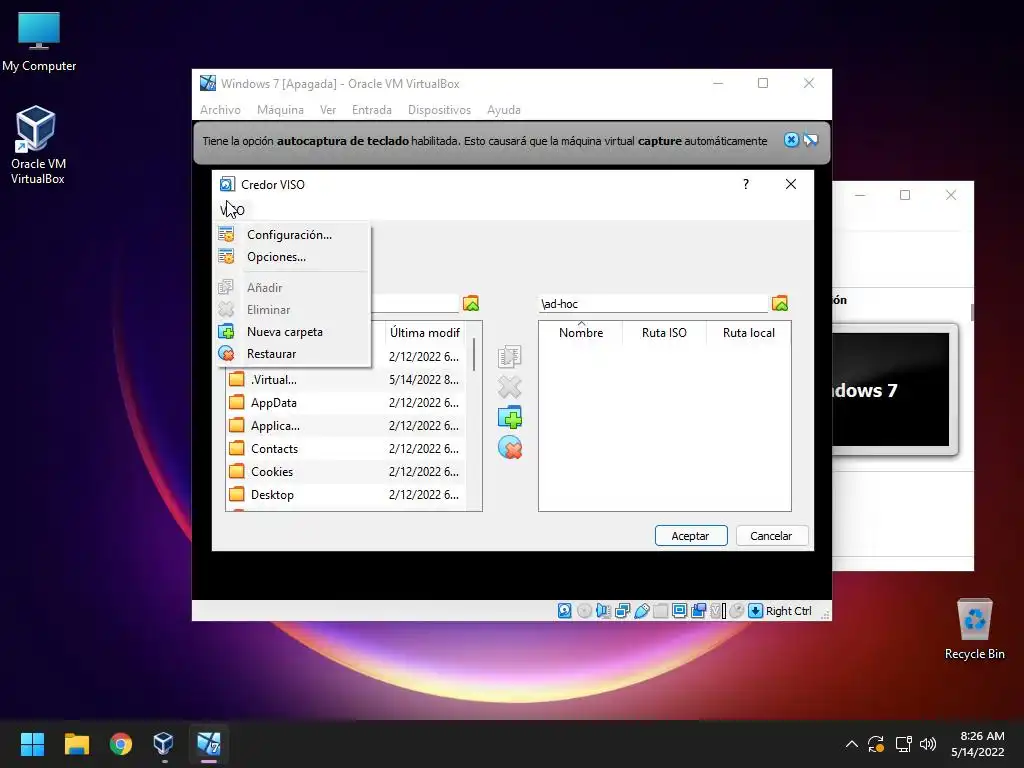Click the go-up folder icon beside host path

point(471,303)
